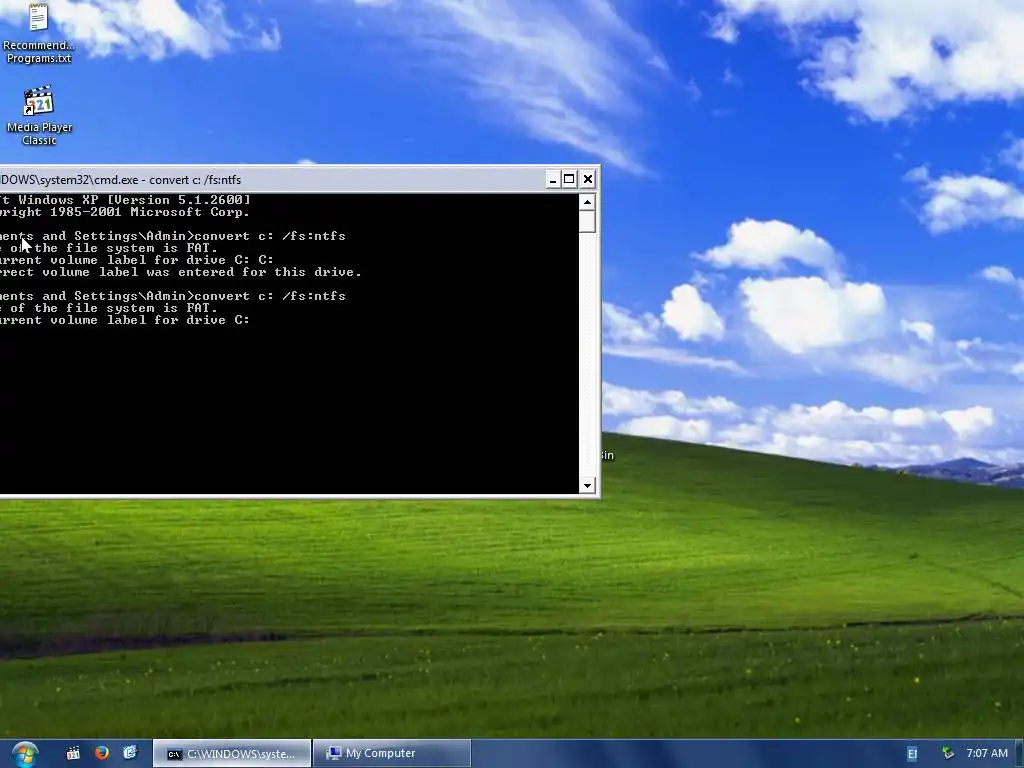Click the last 'volume label for drive C:' line
Viewport: 1024px width, 768px height.
point(125,320)
